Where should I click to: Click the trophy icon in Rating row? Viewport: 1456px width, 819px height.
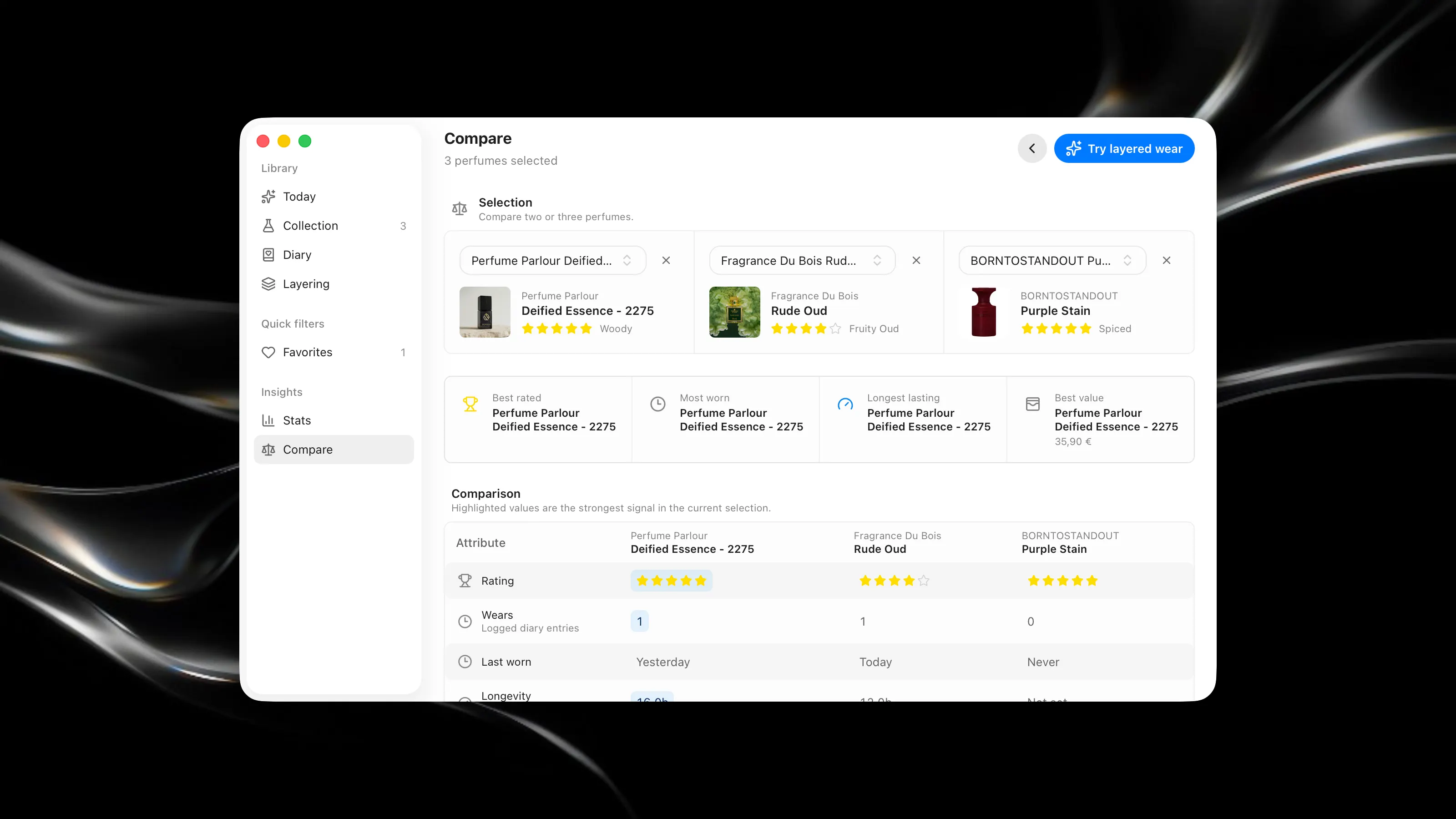click(x=465, y=581)
